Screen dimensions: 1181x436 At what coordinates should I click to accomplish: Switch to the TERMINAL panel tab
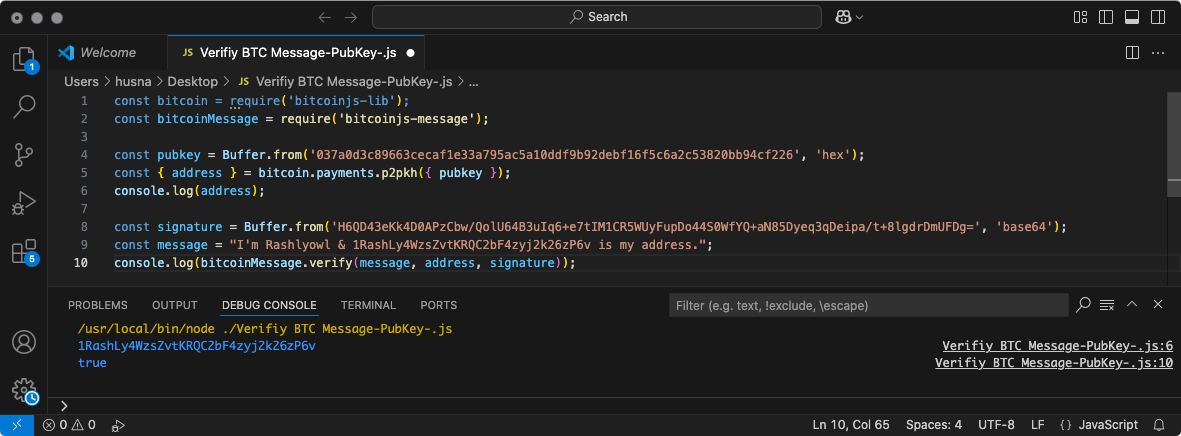(x=368, y=305)
